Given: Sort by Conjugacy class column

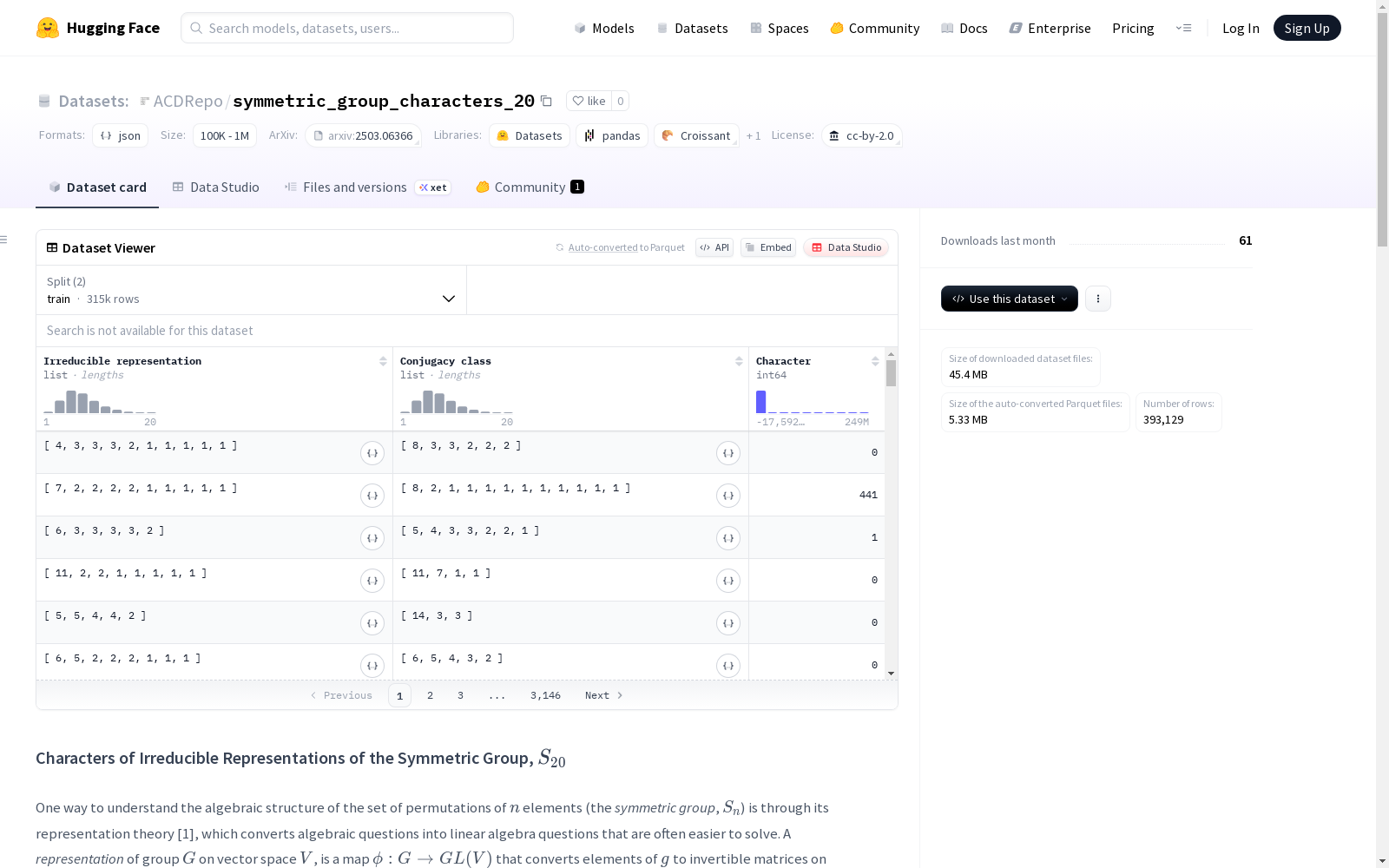Looking at the screenshot, I should [739, 361].
